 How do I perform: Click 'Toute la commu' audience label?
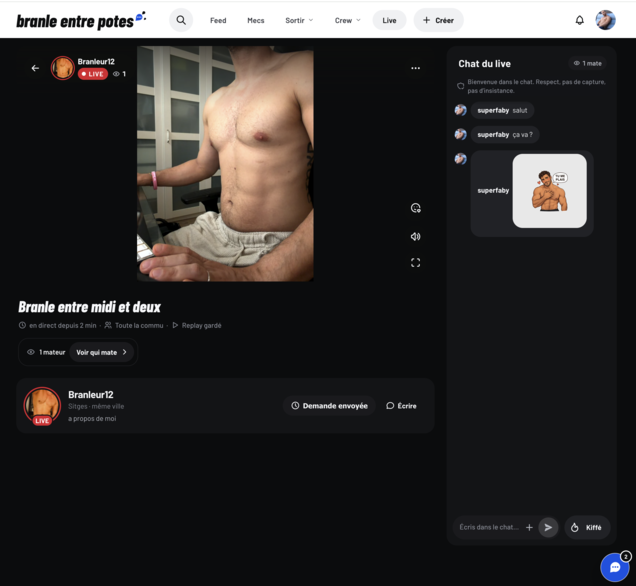pyautogui.click(x=134, y=325)
